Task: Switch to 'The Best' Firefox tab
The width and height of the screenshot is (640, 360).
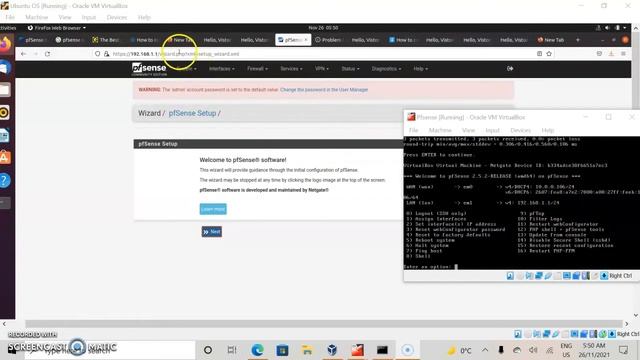Action: point(106,40)
